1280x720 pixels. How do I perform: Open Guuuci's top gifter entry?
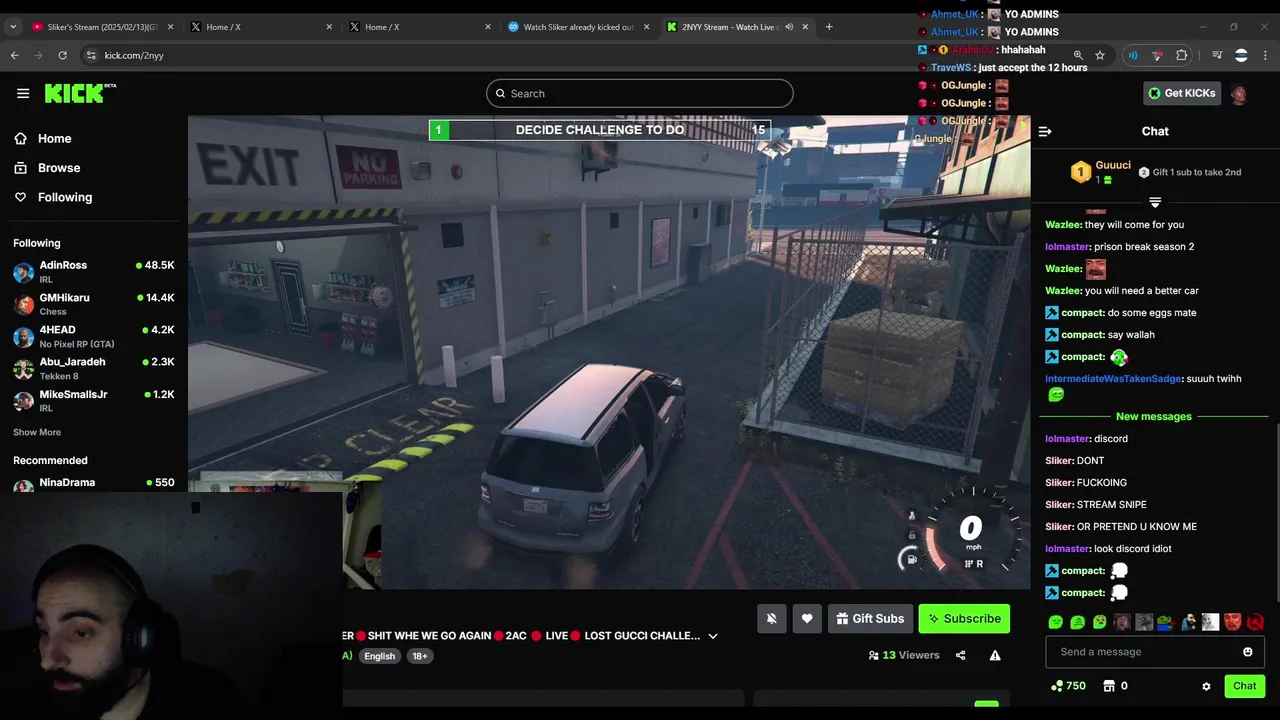1101,172
